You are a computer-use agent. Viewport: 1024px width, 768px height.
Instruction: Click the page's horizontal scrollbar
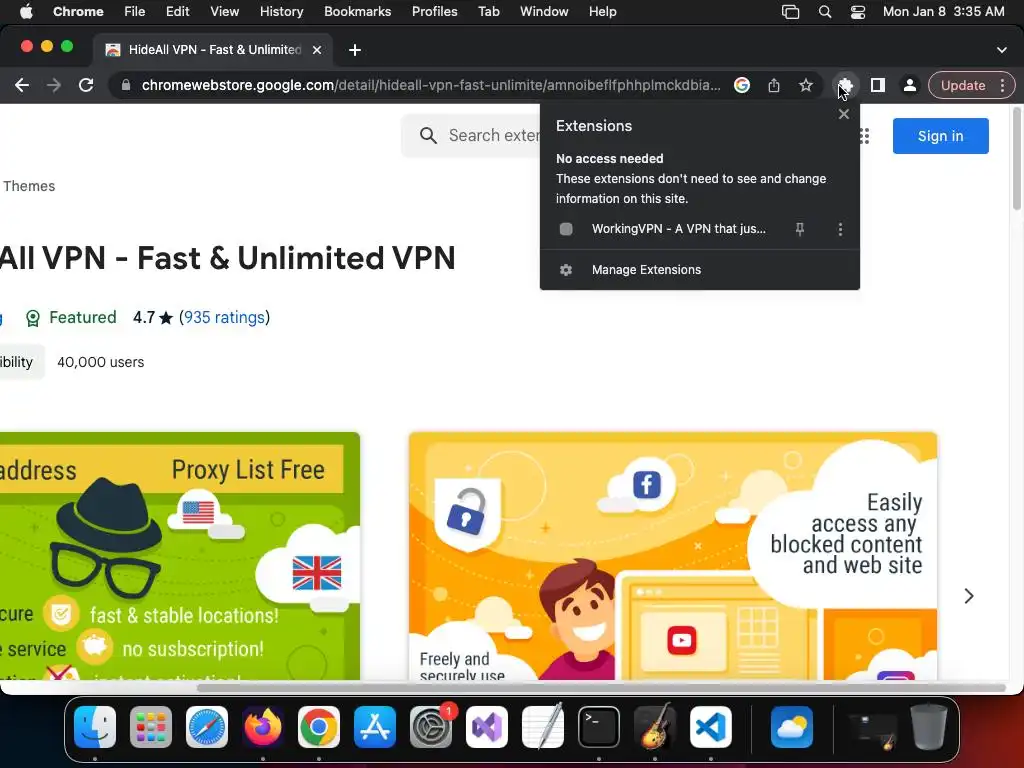tap(601, 688)
